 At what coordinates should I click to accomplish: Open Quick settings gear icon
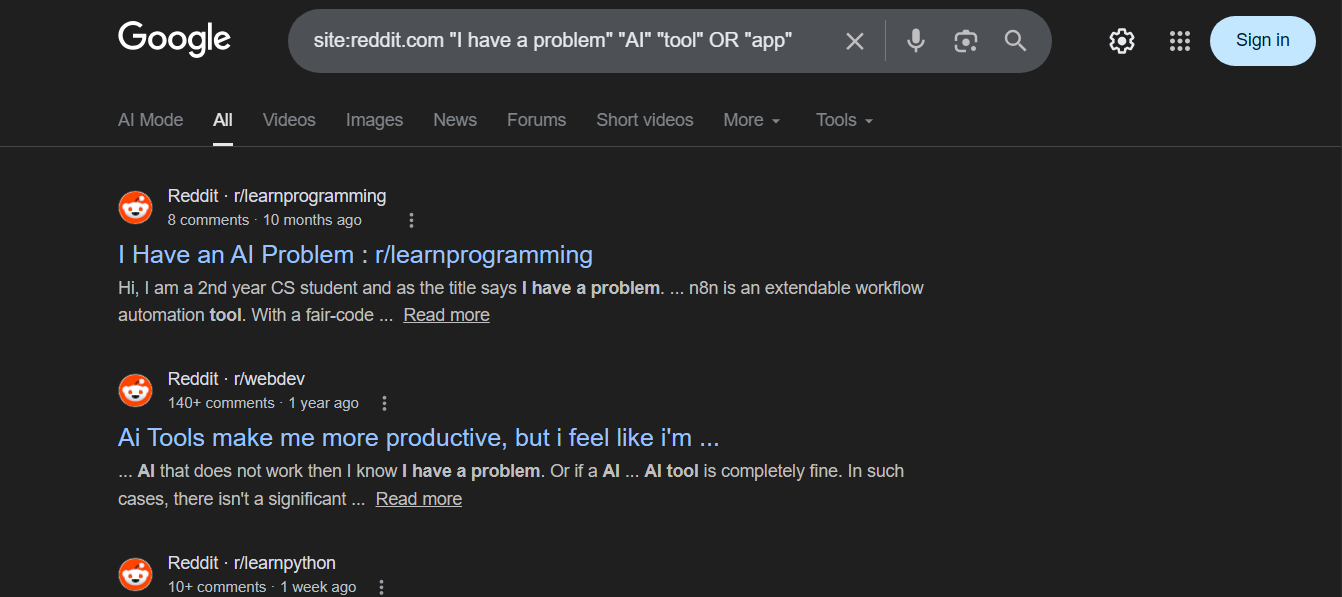[x=1122, y=41]
